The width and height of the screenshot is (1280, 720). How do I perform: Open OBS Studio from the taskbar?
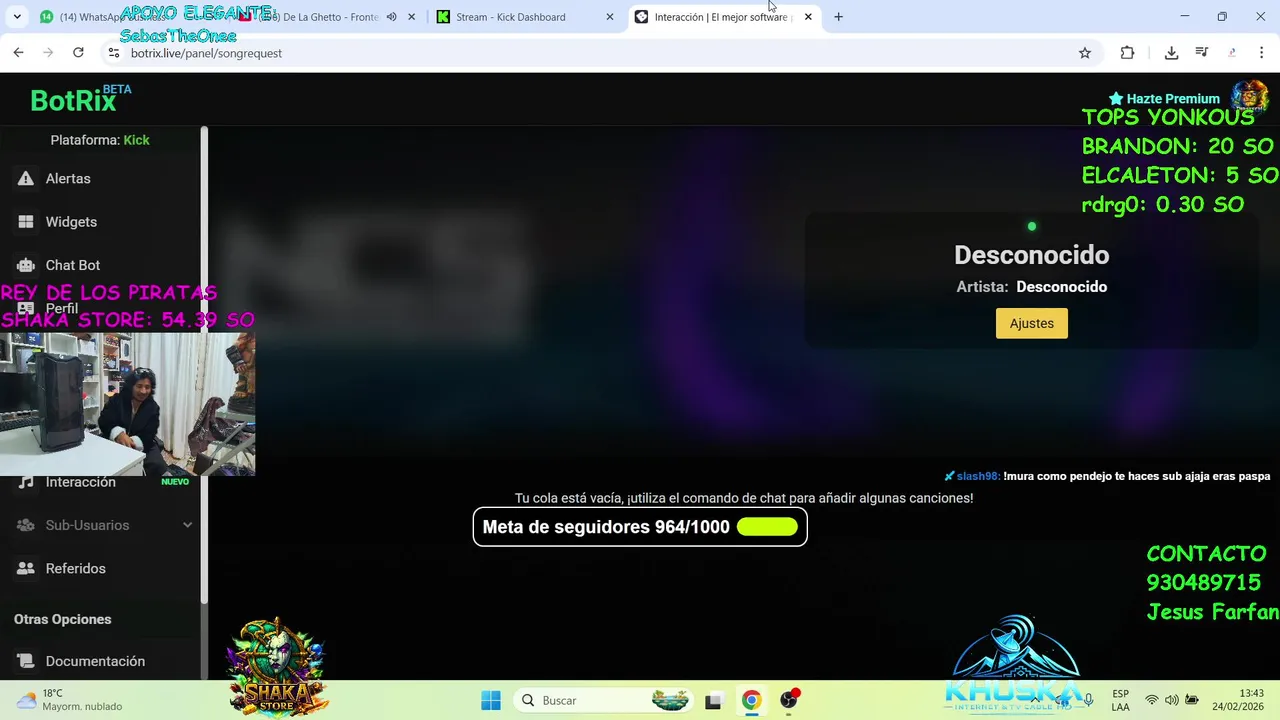coord(789,700)
